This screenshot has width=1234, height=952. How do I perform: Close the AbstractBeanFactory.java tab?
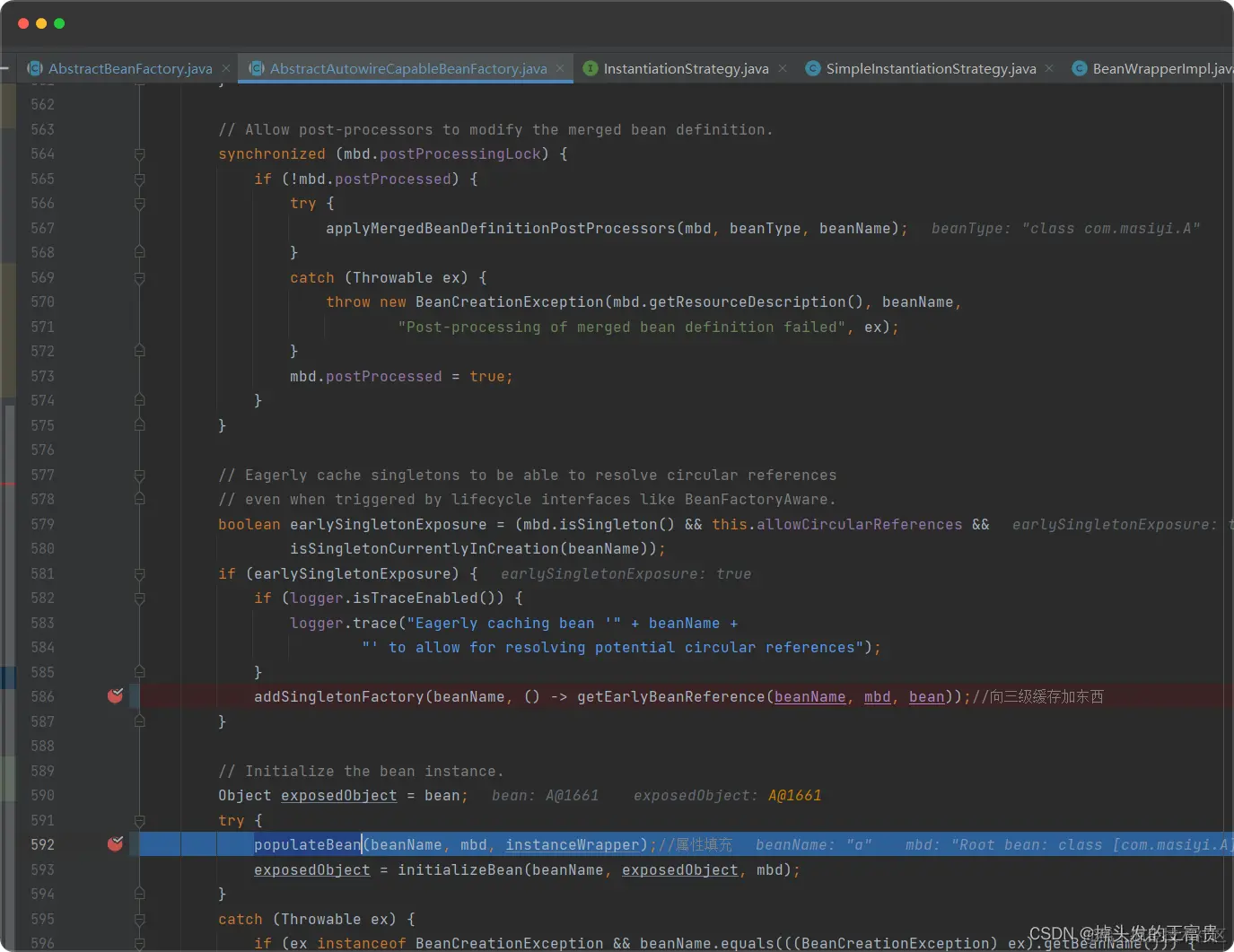point(226,68)
